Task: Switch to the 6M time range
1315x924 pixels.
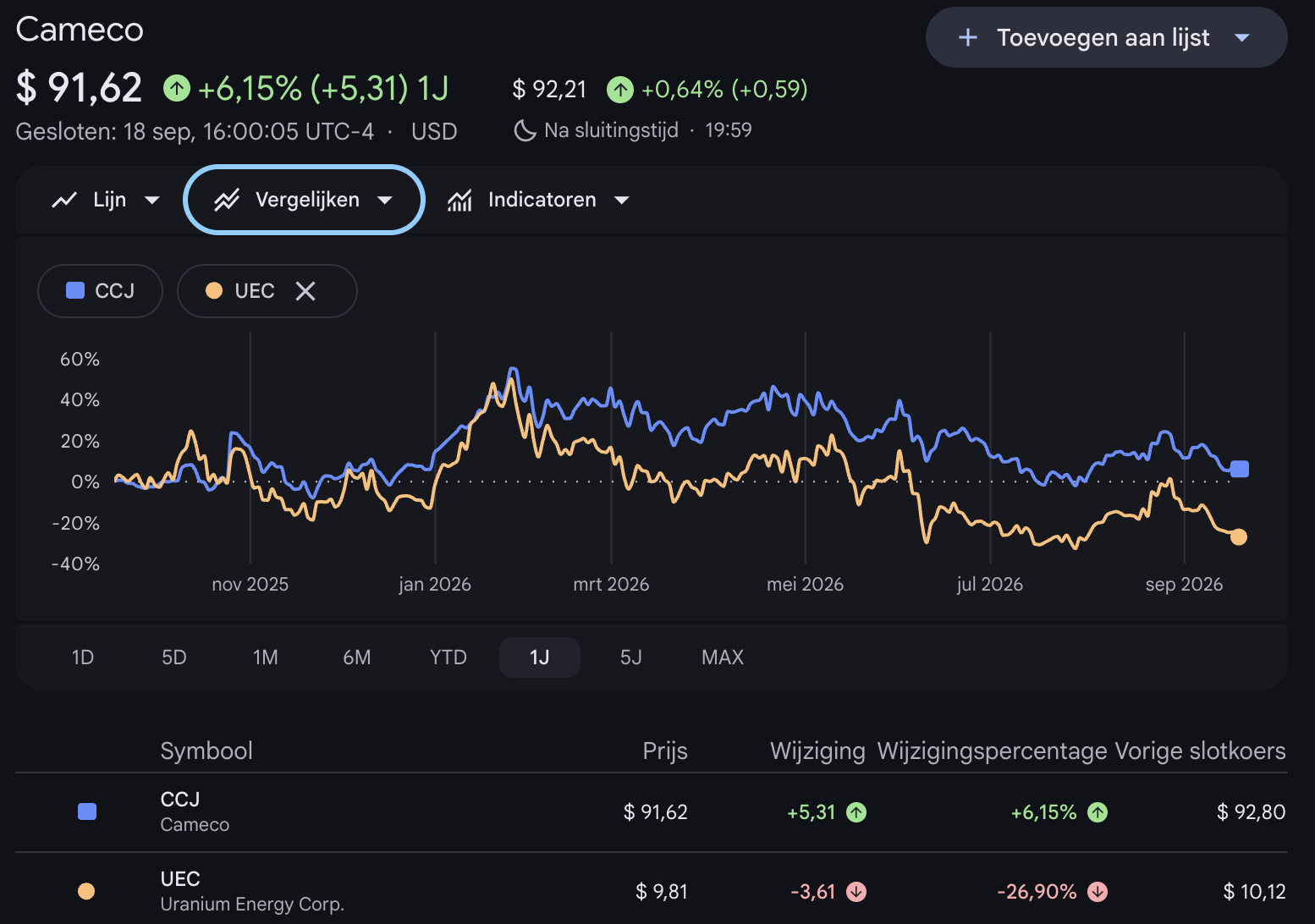Action: tap(357, 657)
